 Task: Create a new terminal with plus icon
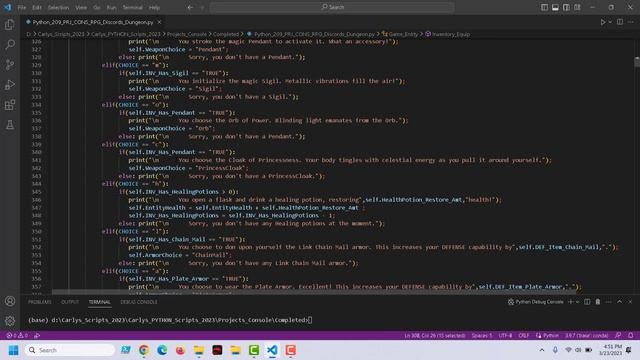pos(571,302)
